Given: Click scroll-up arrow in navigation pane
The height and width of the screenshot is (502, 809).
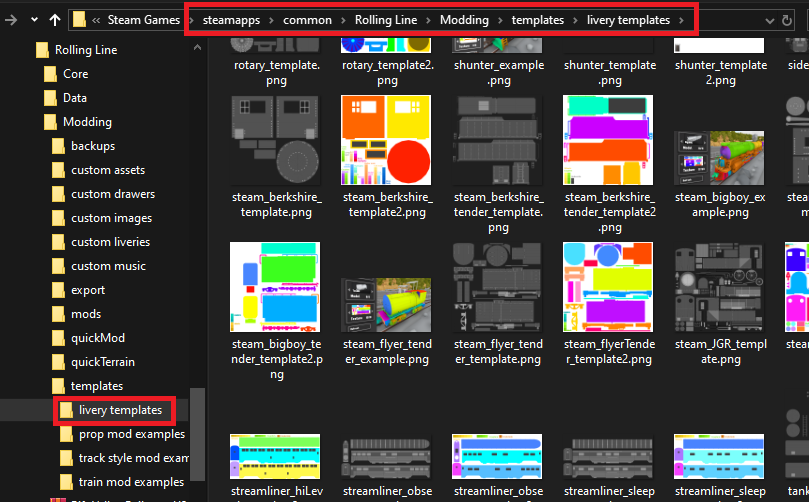Looking at the screenshot, I should [x=197, y=47].
